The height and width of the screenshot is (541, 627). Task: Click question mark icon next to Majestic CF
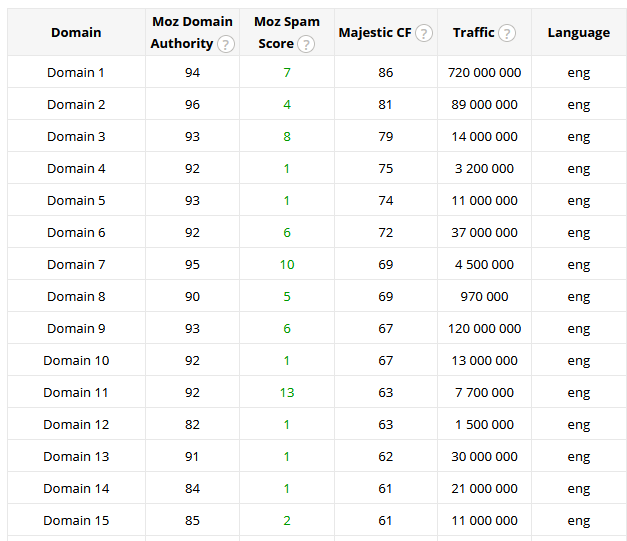424,33
